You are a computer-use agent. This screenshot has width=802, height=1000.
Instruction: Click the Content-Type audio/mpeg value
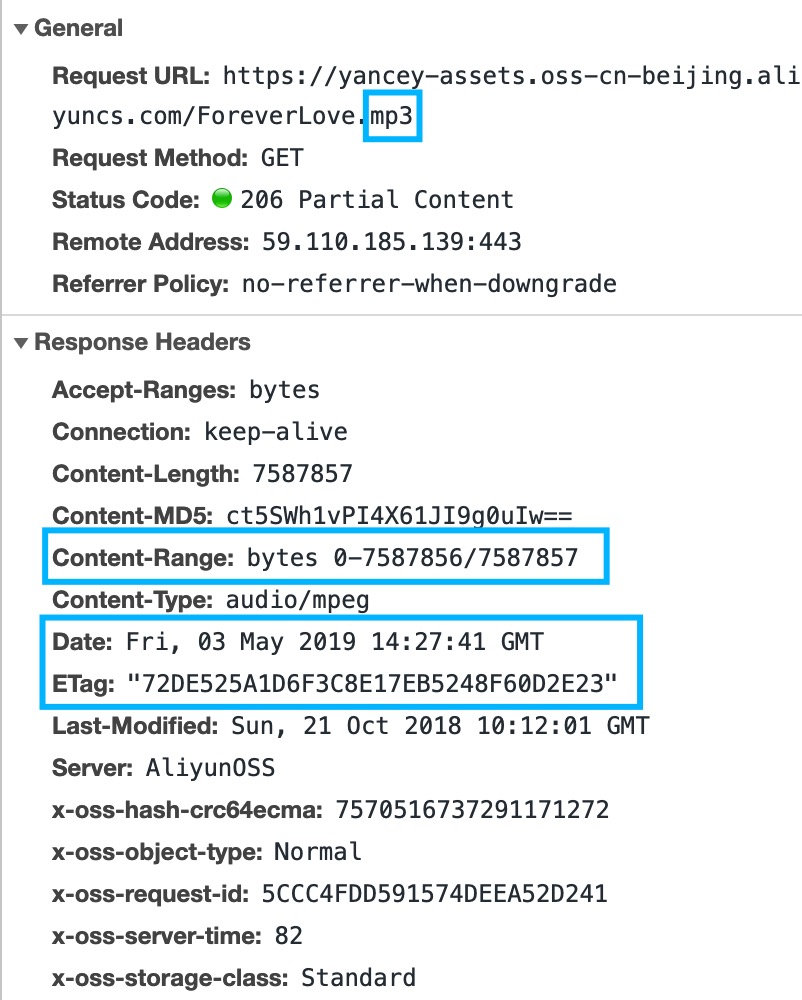point(298,600)
